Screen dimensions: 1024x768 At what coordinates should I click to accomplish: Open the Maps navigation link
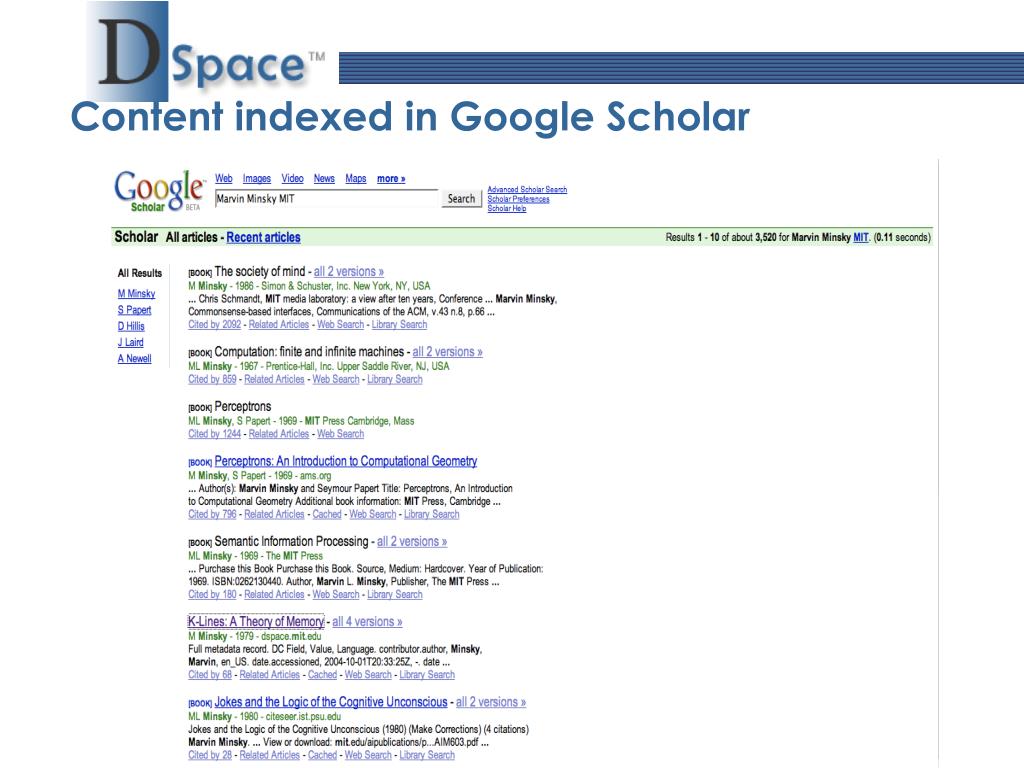pos(355,178)
